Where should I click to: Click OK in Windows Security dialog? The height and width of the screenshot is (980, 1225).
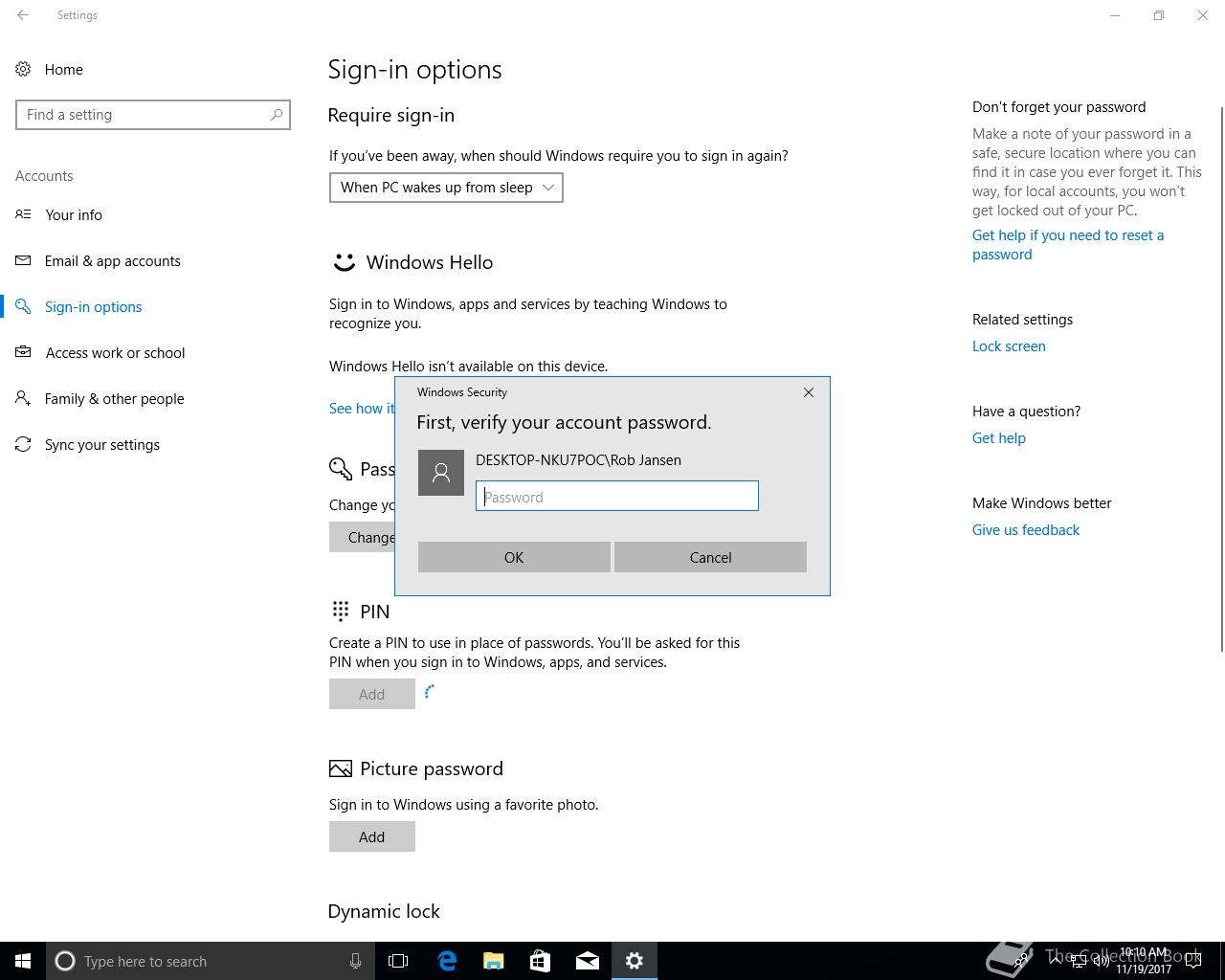[514, 557]
